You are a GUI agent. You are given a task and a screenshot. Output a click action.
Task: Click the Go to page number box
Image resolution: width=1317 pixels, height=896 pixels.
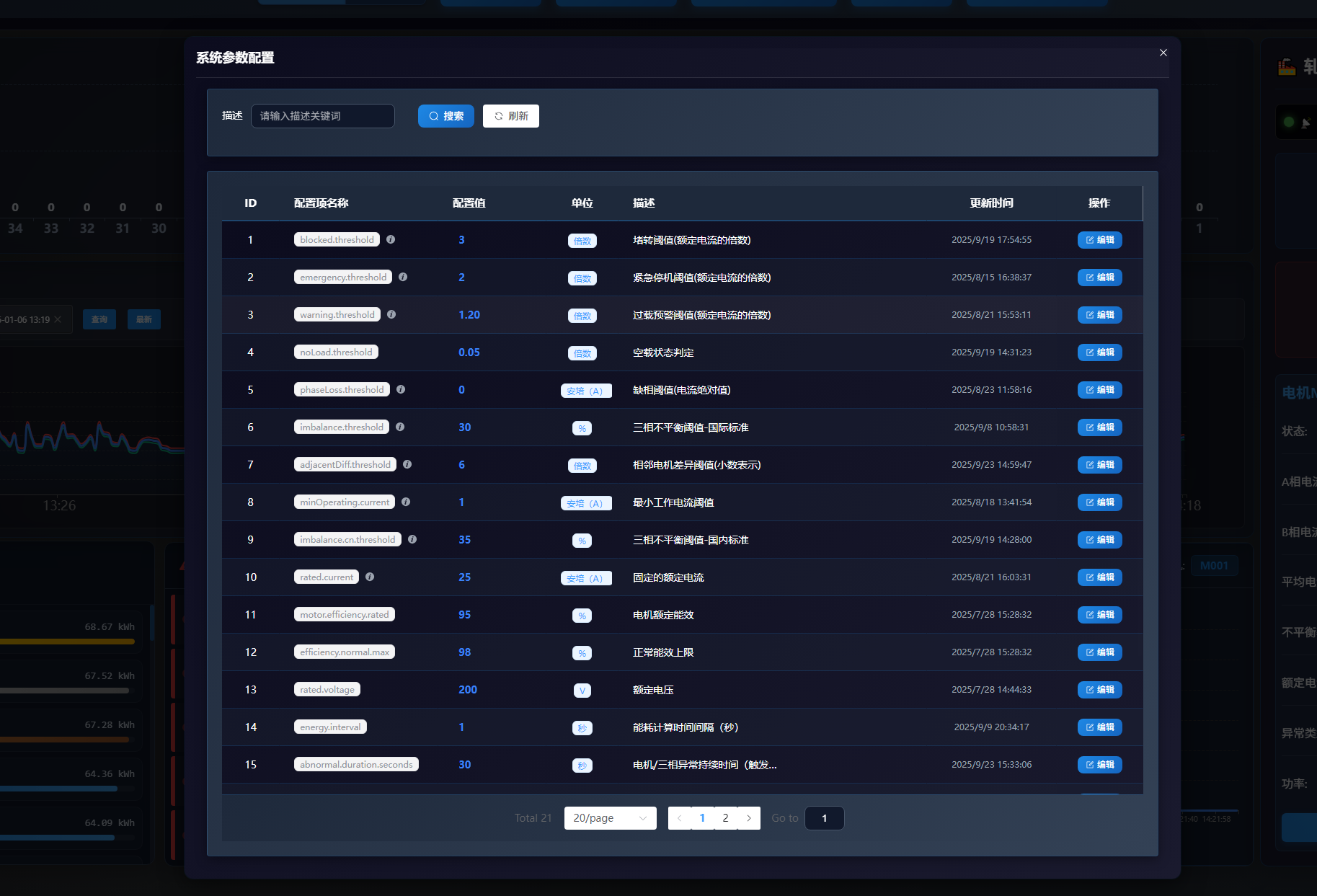click(824, 818)
